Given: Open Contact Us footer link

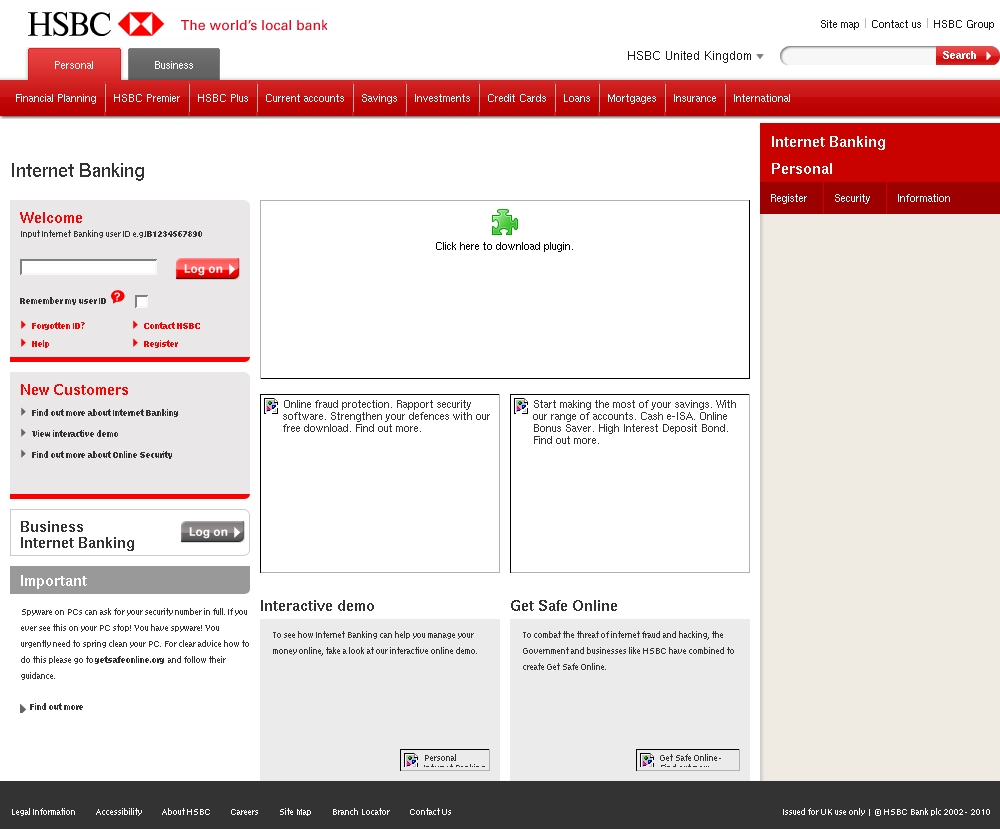Looking at the screenshot, I should coord(430,812).
